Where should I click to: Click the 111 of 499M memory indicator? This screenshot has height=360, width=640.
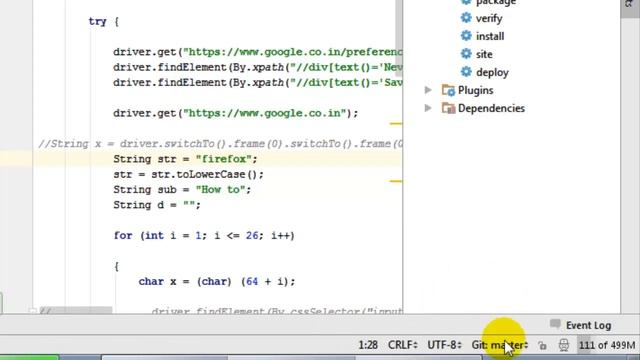pyautogui.click(x=607, y=345)
